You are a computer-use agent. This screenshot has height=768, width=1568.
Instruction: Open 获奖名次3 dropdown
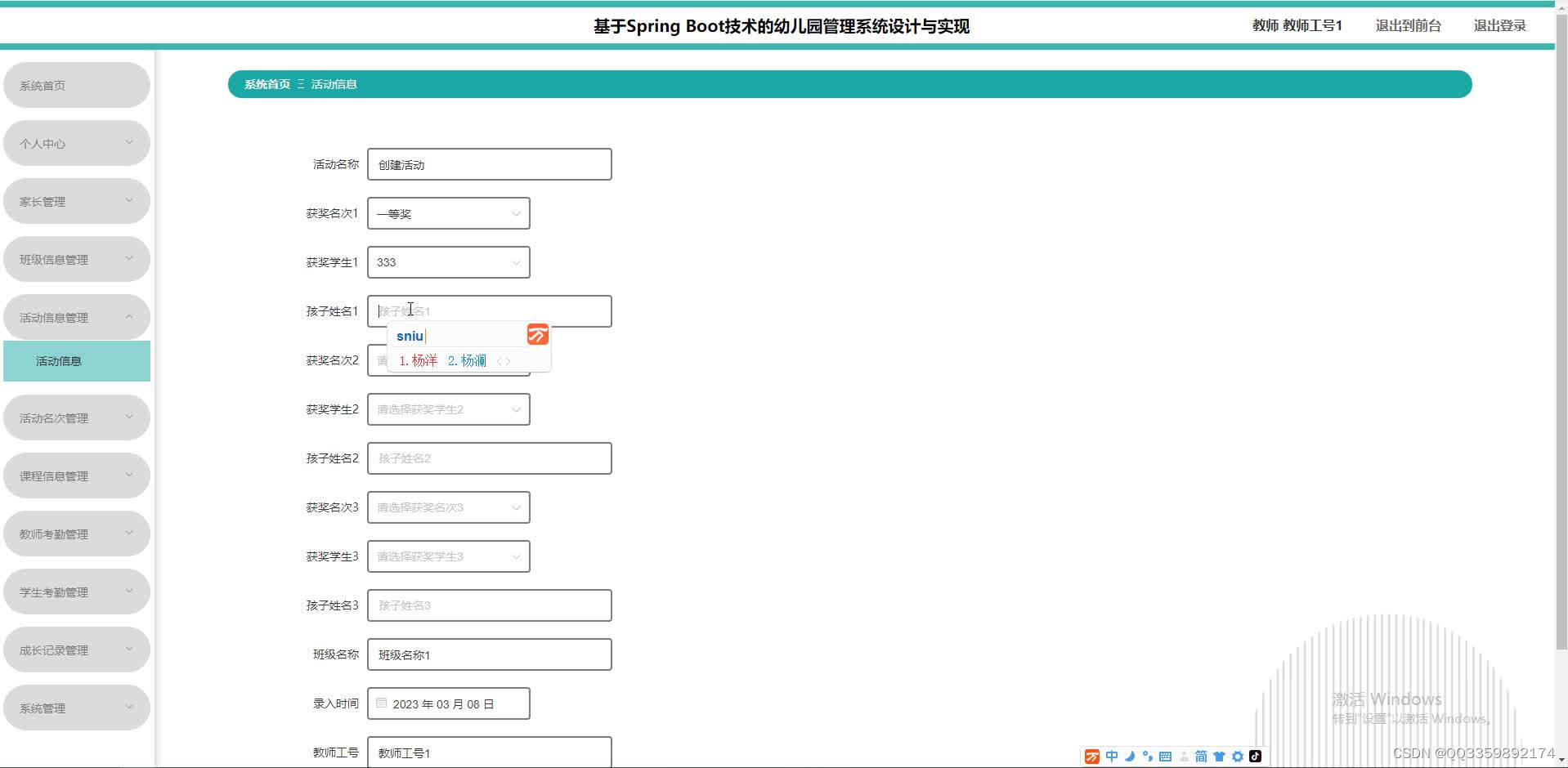pos(449,507)
